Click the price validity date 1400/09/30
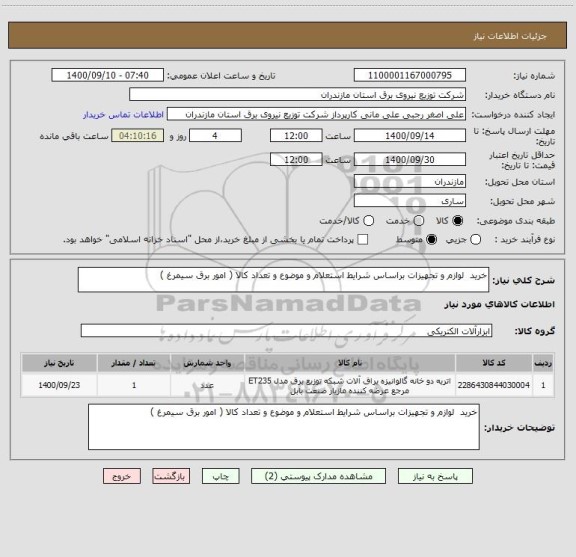Image resolution: width=576 pixels, height=557 pixels. click(x=410, y=159)
